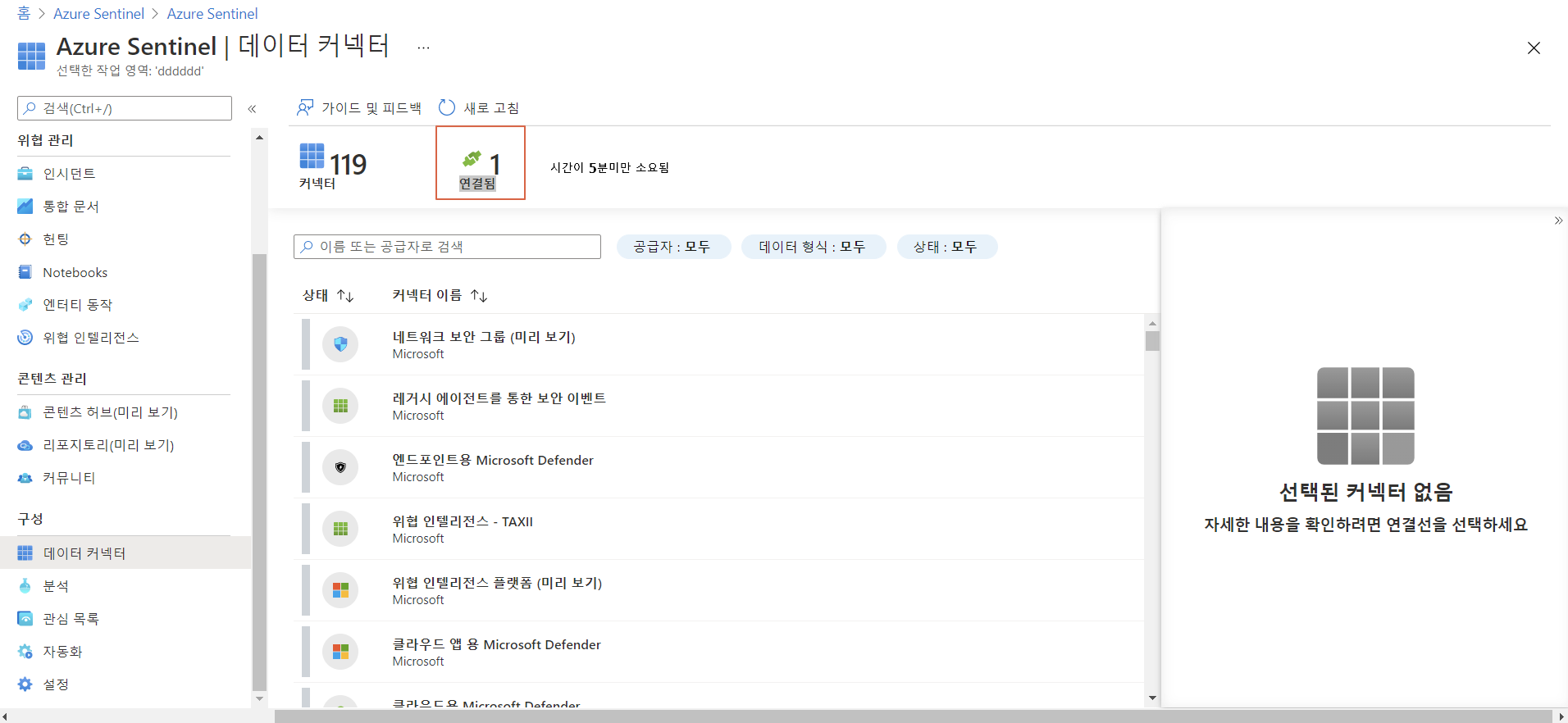The image size is (1568, 723).
Task: Open the 공급자 : 모두 filter dropdown
Action: coord(672,247)
